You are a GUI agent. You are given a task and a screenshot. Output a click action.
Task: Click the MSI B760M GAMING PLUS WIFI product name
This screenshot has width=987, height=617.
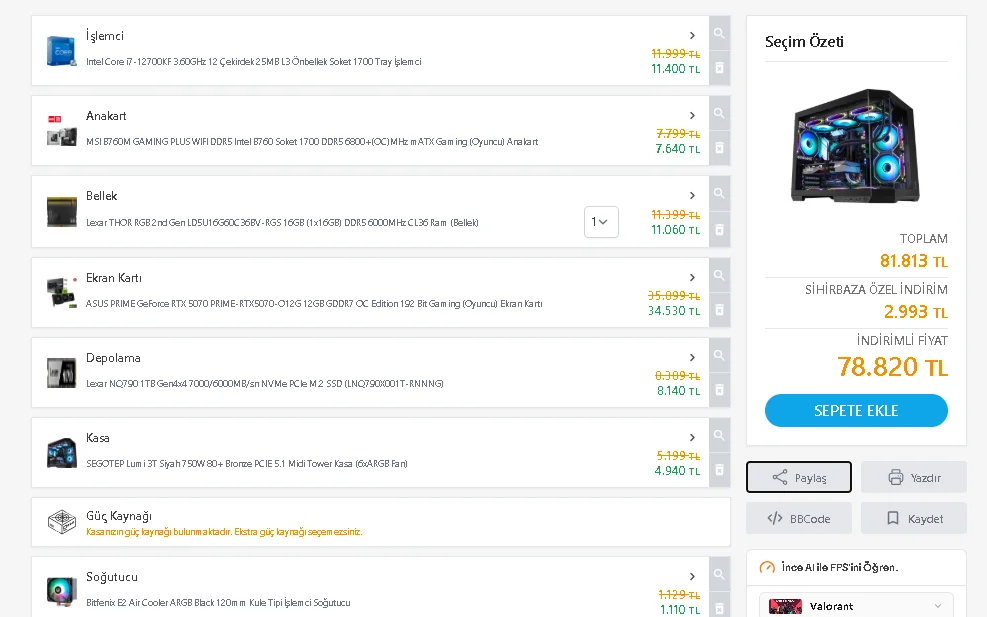click(312, 142)
